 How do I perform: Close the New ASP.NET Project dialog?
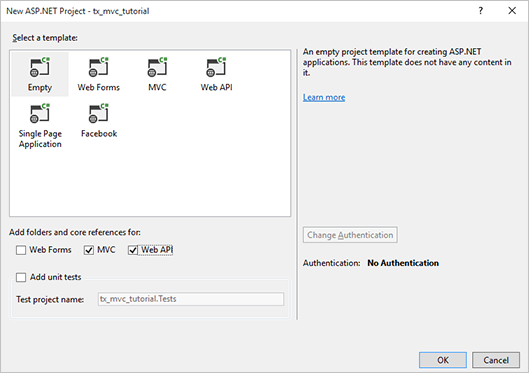pos(512,11)
